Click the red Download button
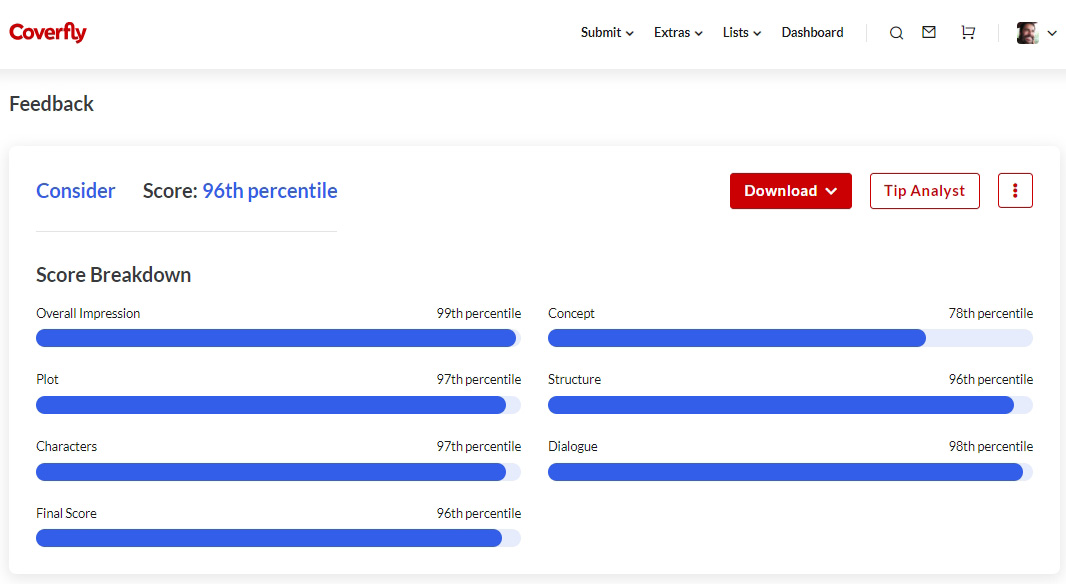Image resolution: width=1066 pixels, height=584 pixels. [x=790, y=191]
